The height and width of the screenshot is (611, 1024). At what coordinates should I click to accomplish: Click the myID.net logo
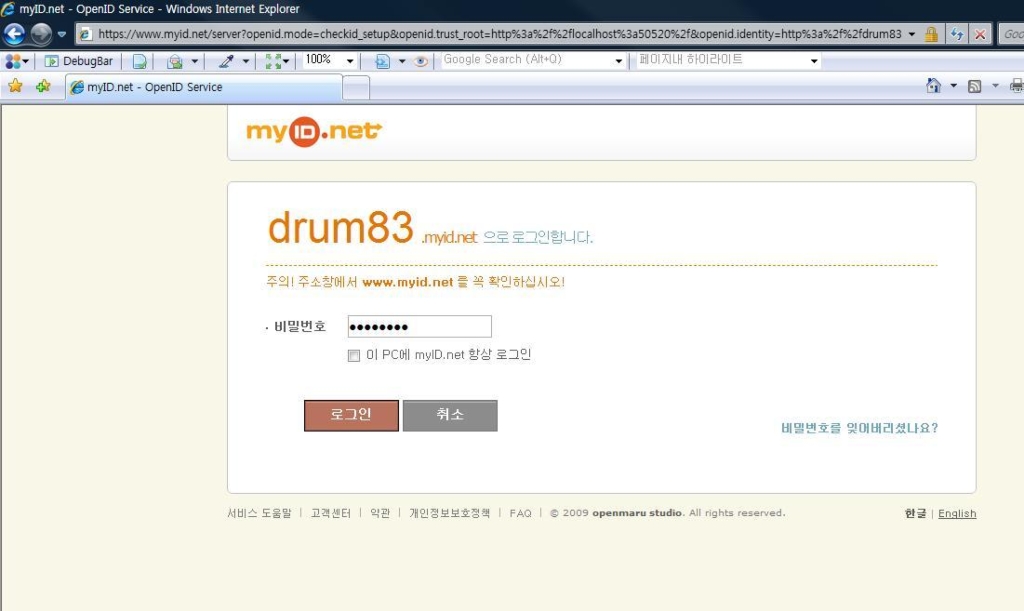[313, 131]
